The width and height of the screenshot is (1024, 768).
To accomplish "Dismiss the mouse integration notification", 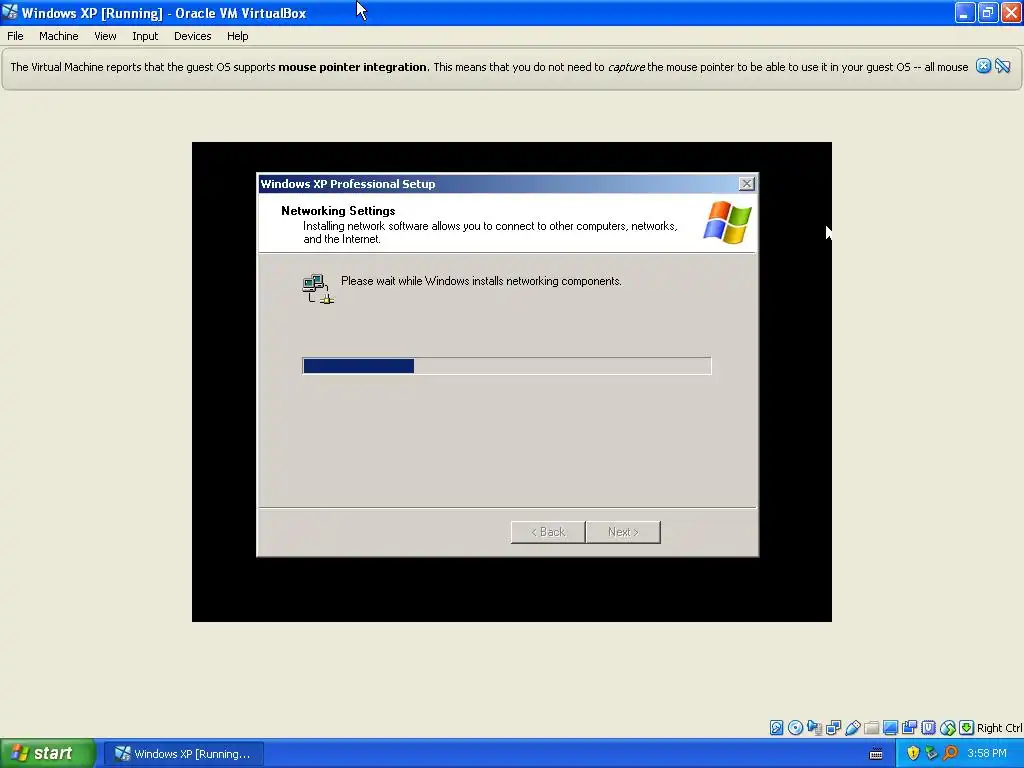I will pos(983,66).
